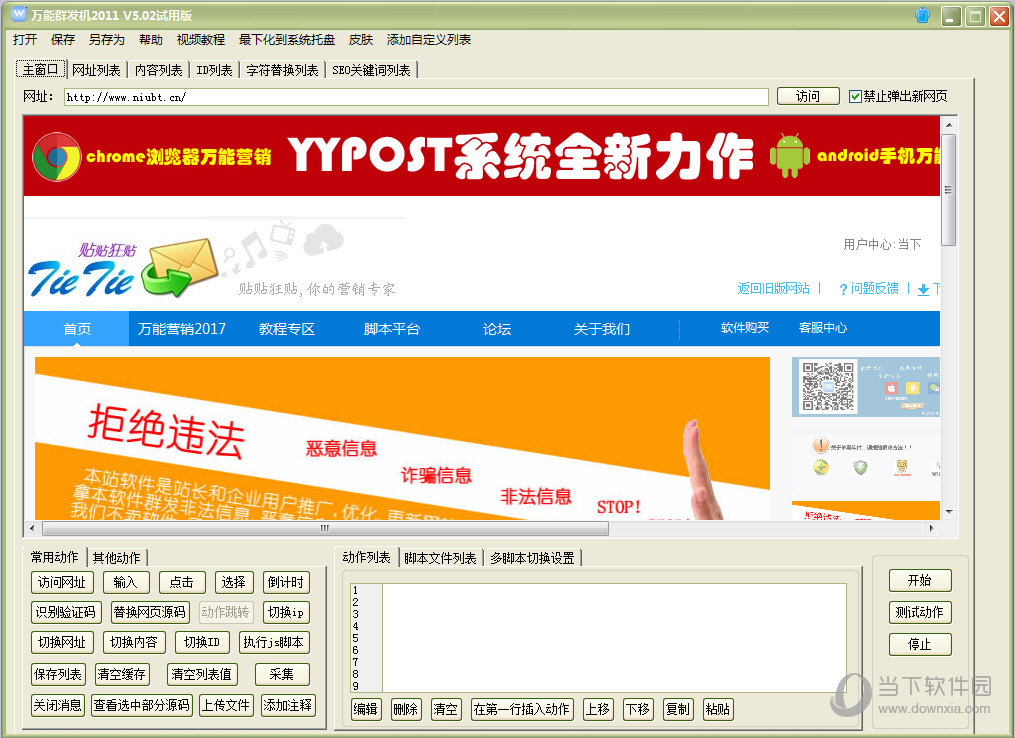Click the 访问网址 action button
Image resolution: width=1015 pixels, height=738 pixels.
click(x=61, y=582)
